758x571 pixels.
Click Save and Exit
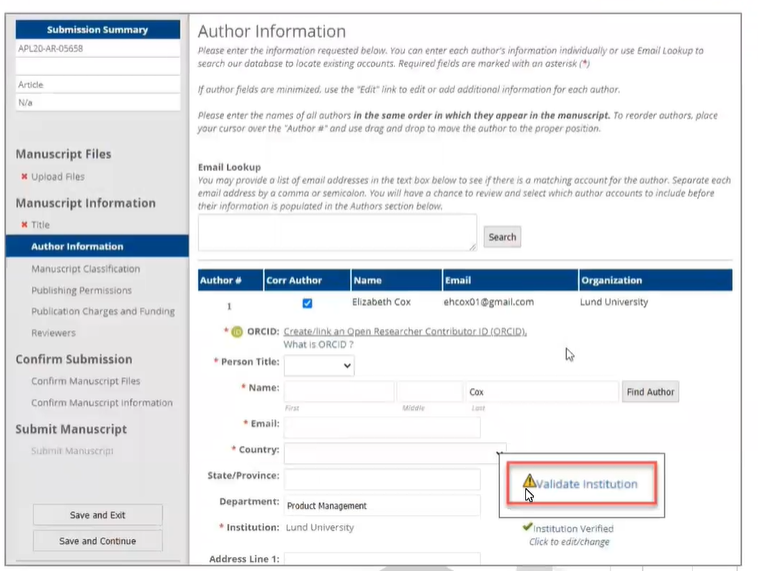pyautogui.click(x=98, y=515)
